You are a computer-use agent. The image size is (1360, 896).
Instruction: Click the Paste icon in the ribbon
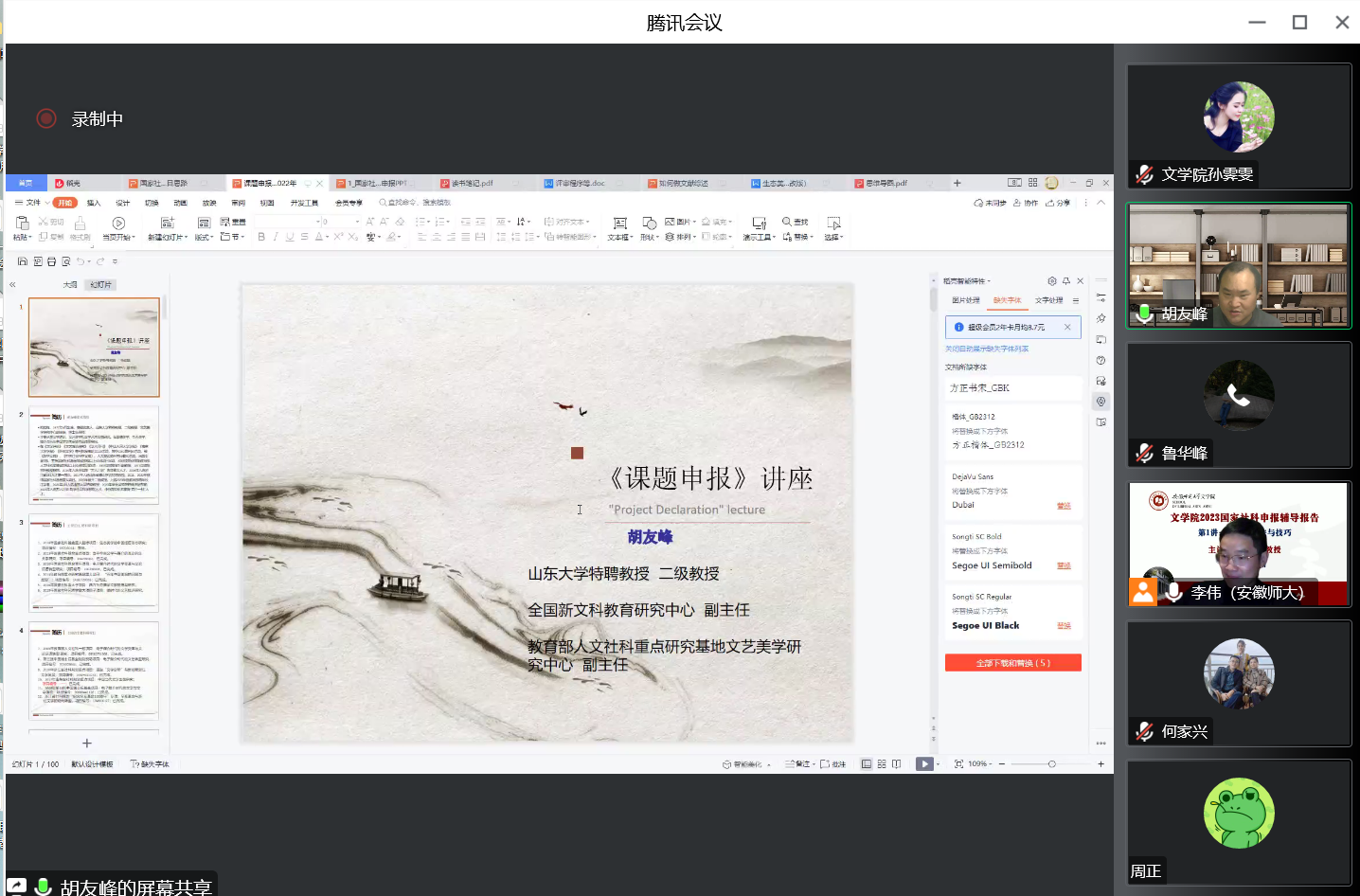pyautogui.click(x=21, y=224)
